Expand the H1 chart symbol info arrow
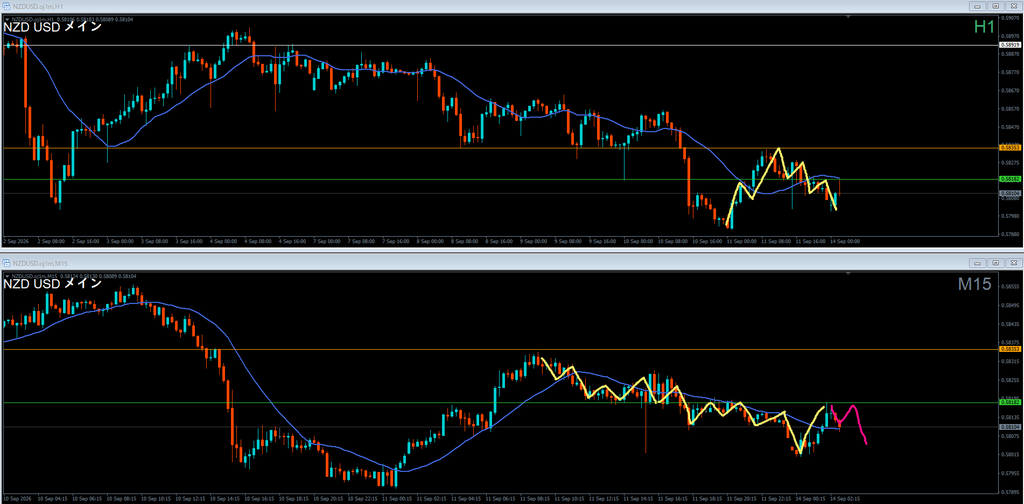 click(7, 20)
